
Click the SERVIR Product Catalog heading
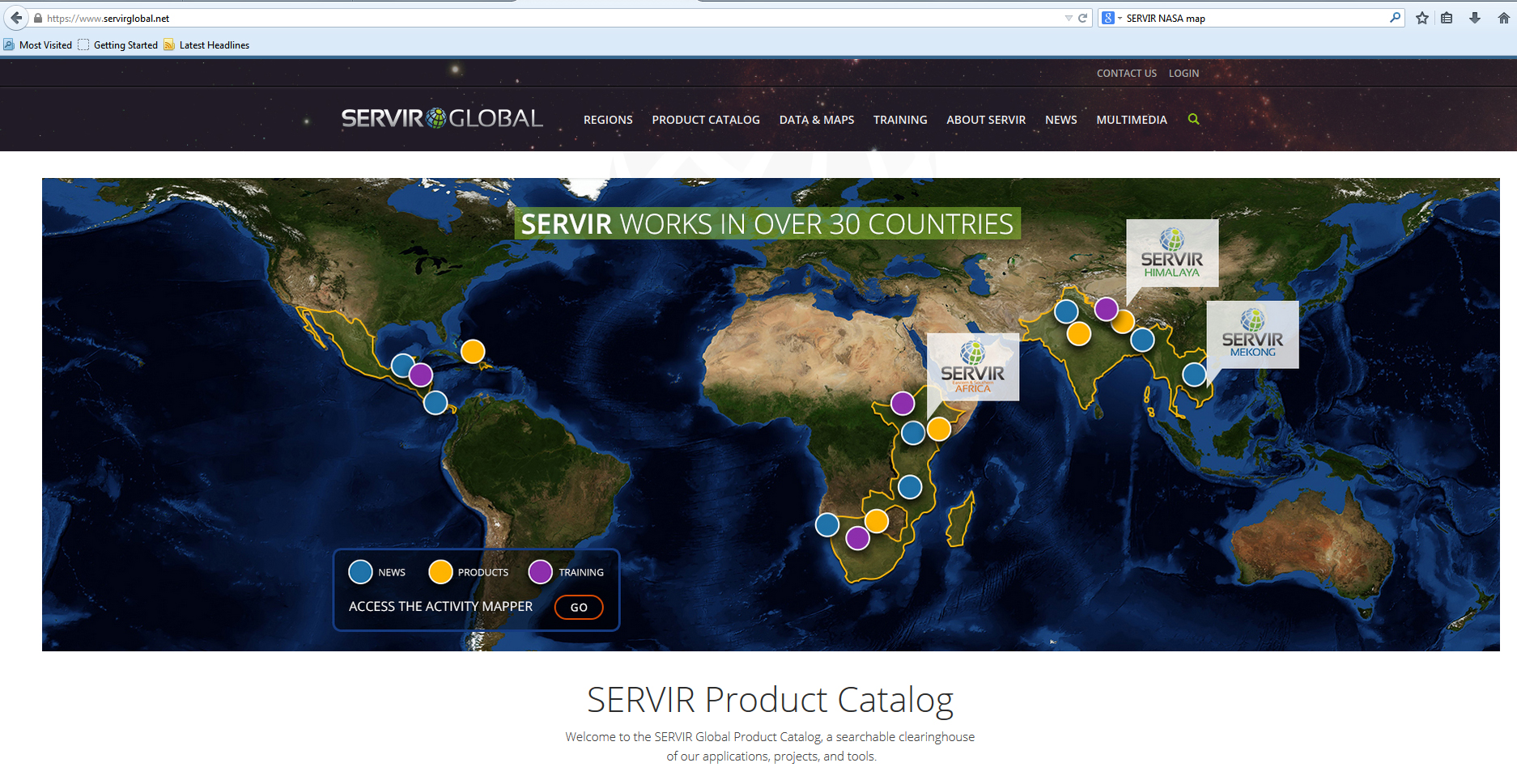pos(770,700)
